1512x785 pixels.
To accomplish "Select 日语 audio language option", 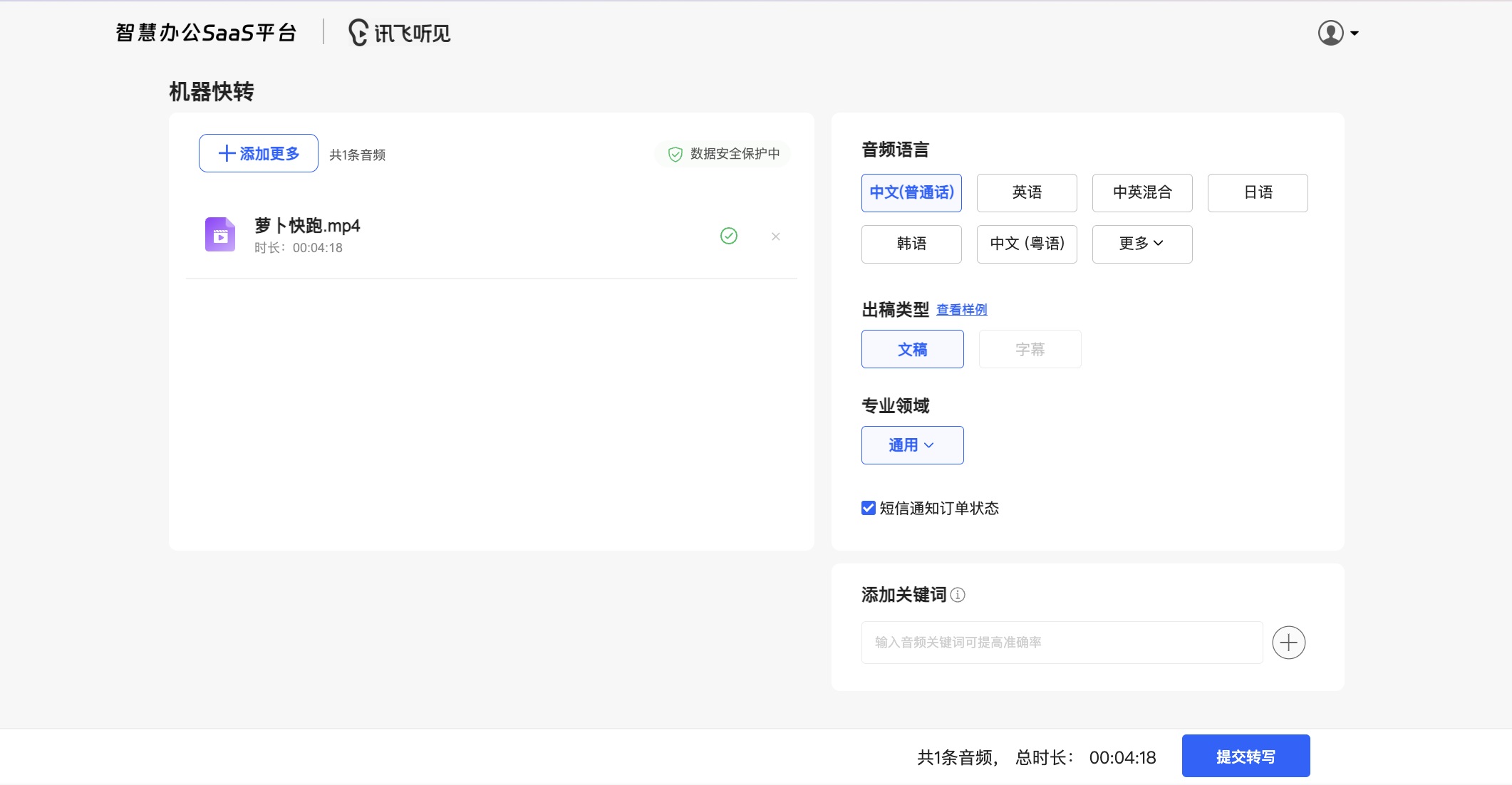I will [1257, 192].
